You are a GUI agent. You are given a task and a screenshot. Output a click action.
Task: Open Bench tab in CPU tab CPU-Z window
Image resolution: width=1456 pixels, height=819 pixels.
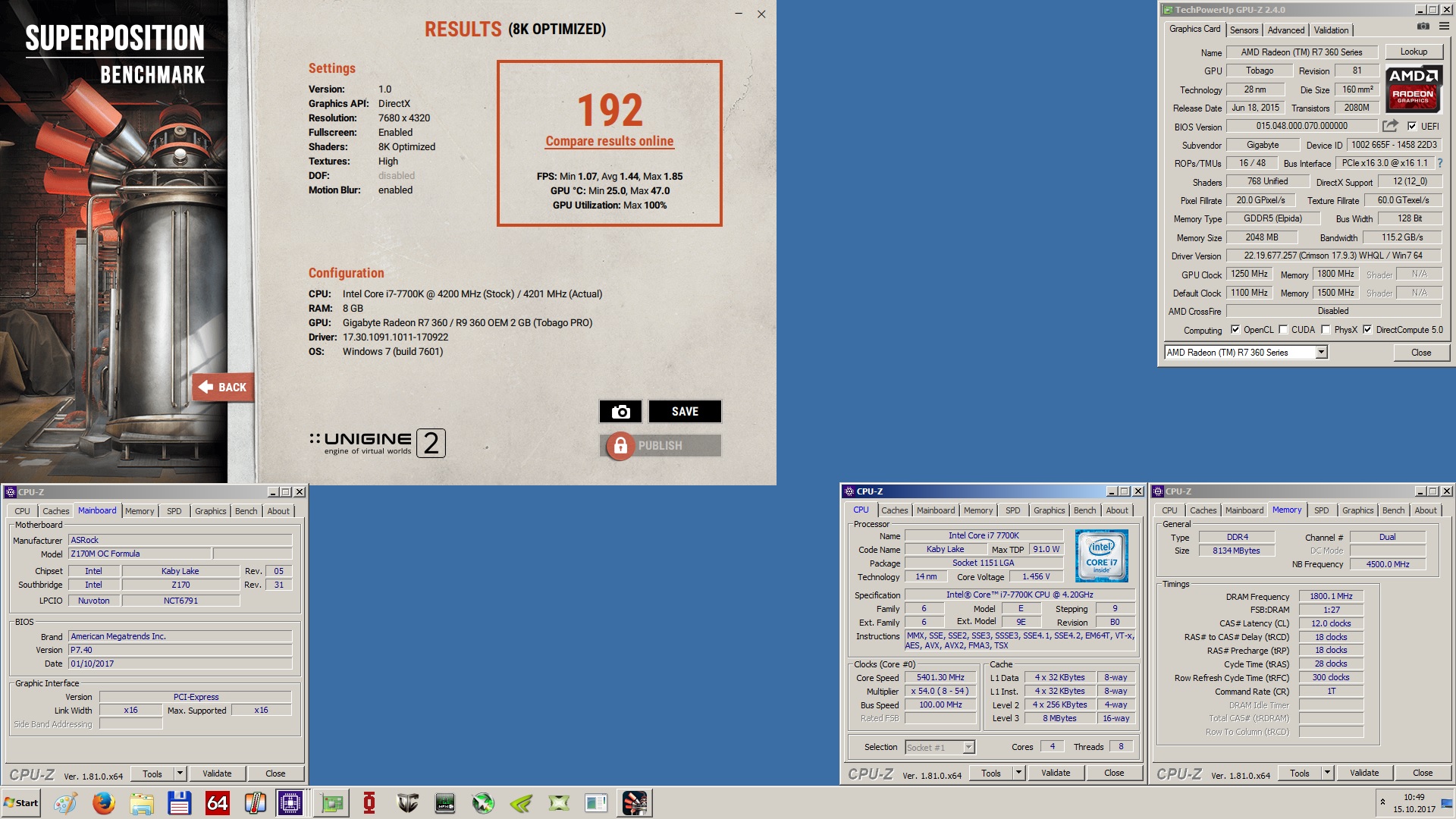click(1084, 510)
